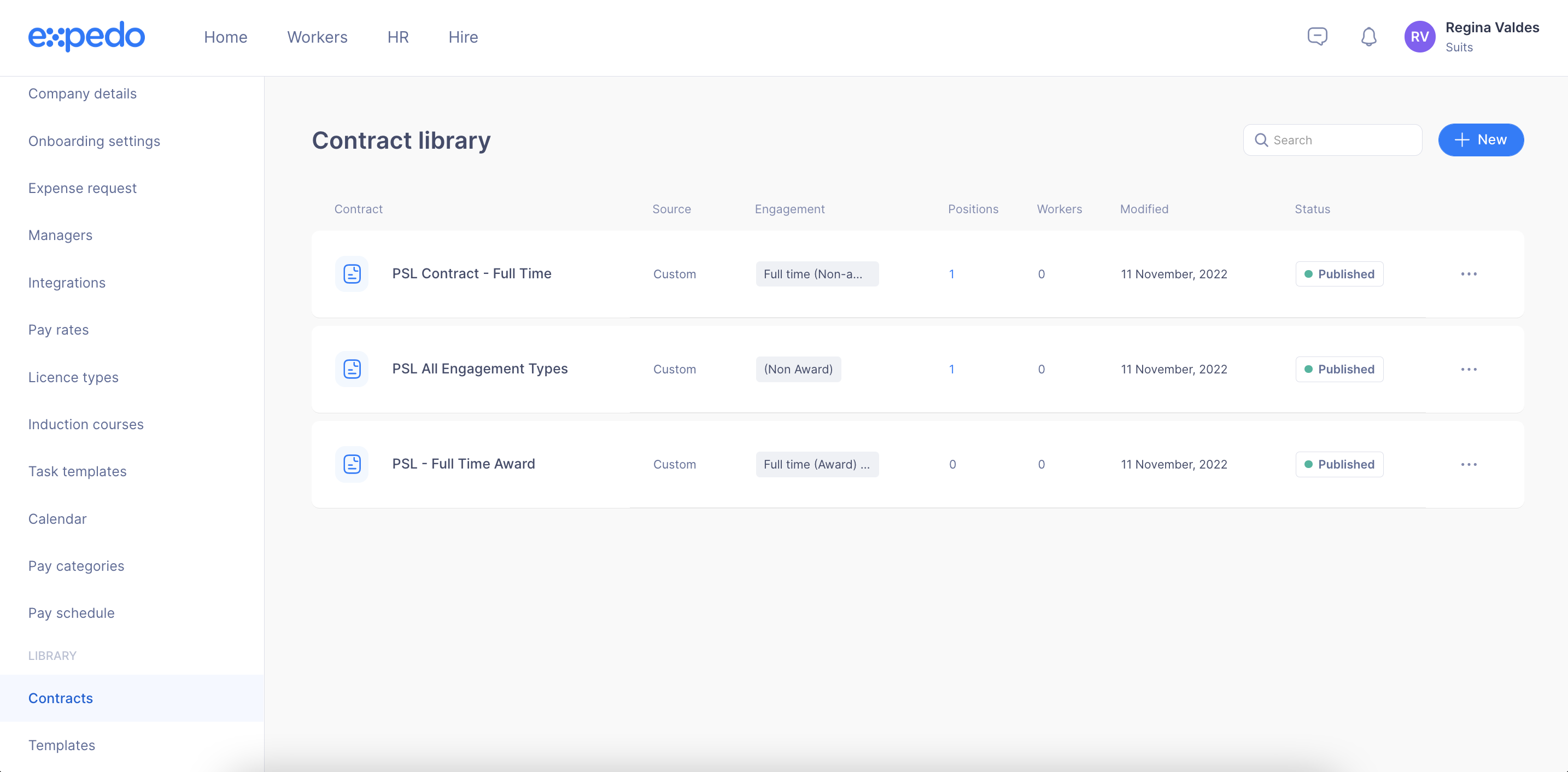Go to Managers page

pyautogui.click(x=60, y=235)
